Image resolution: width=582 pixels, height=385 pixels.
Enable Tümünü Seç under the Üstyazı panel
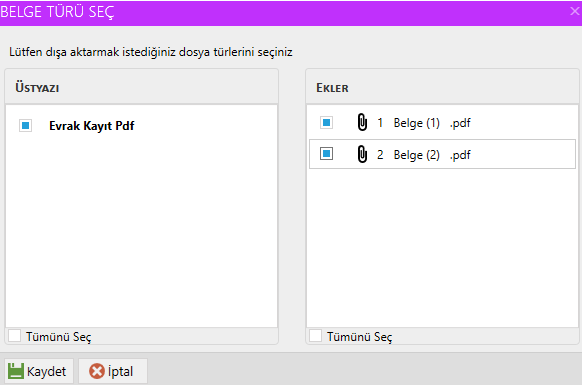coord(14,336)
